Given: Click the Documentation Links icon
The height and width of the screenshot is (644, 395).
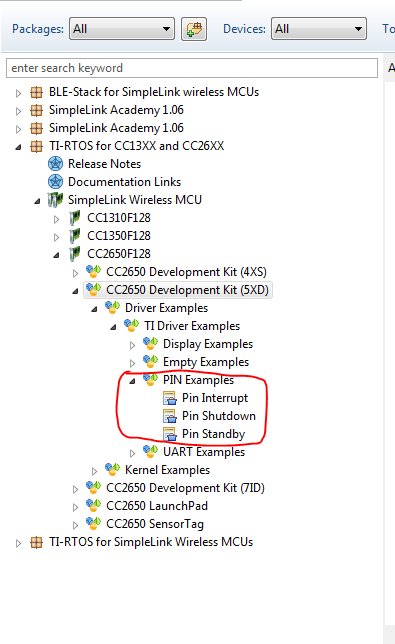Looking at the screenshot, I should click(x=55, y=182).
